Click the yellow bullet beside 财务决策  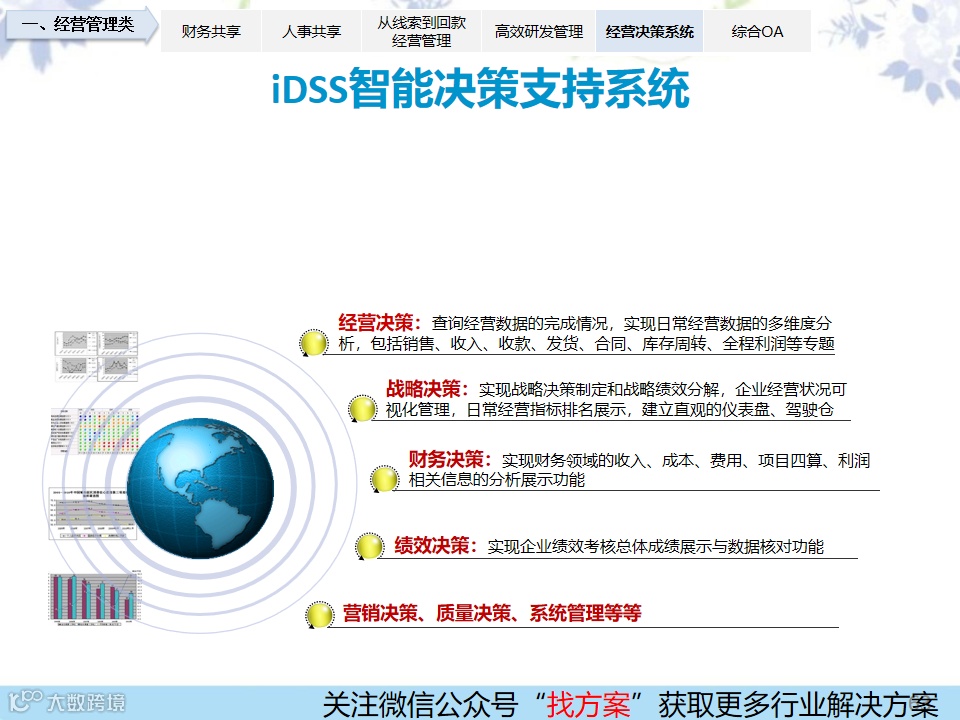coord(384,479)
